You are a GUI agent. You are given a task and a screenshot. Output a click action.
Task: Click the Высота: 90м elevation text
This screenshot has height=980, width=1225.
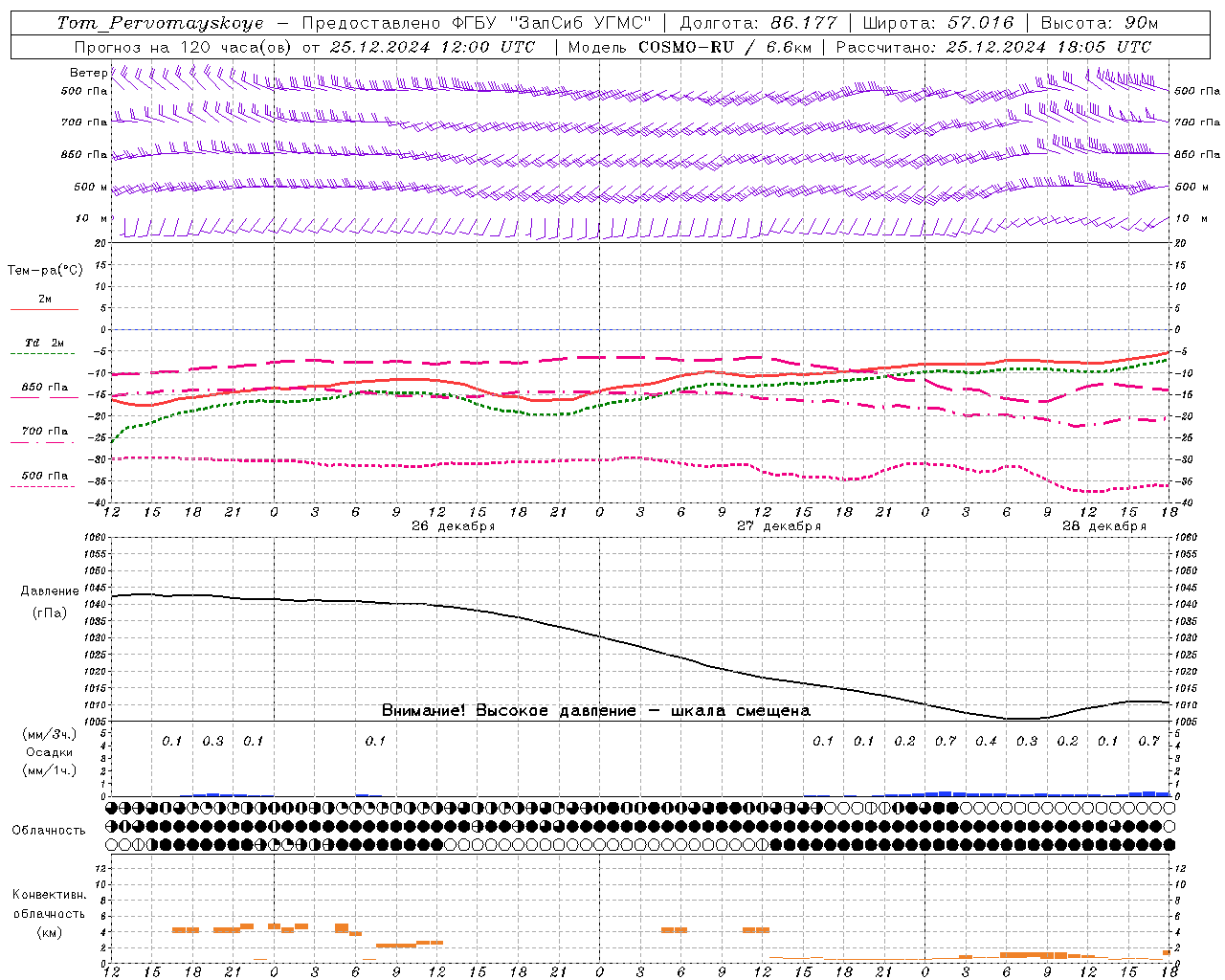point(1100,23)
